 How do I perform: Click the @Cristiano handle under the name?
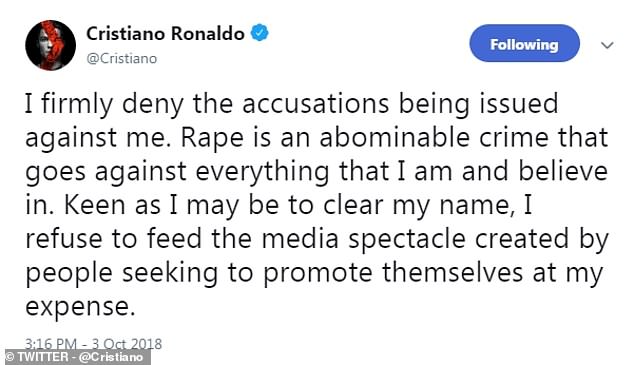point(122,59)
